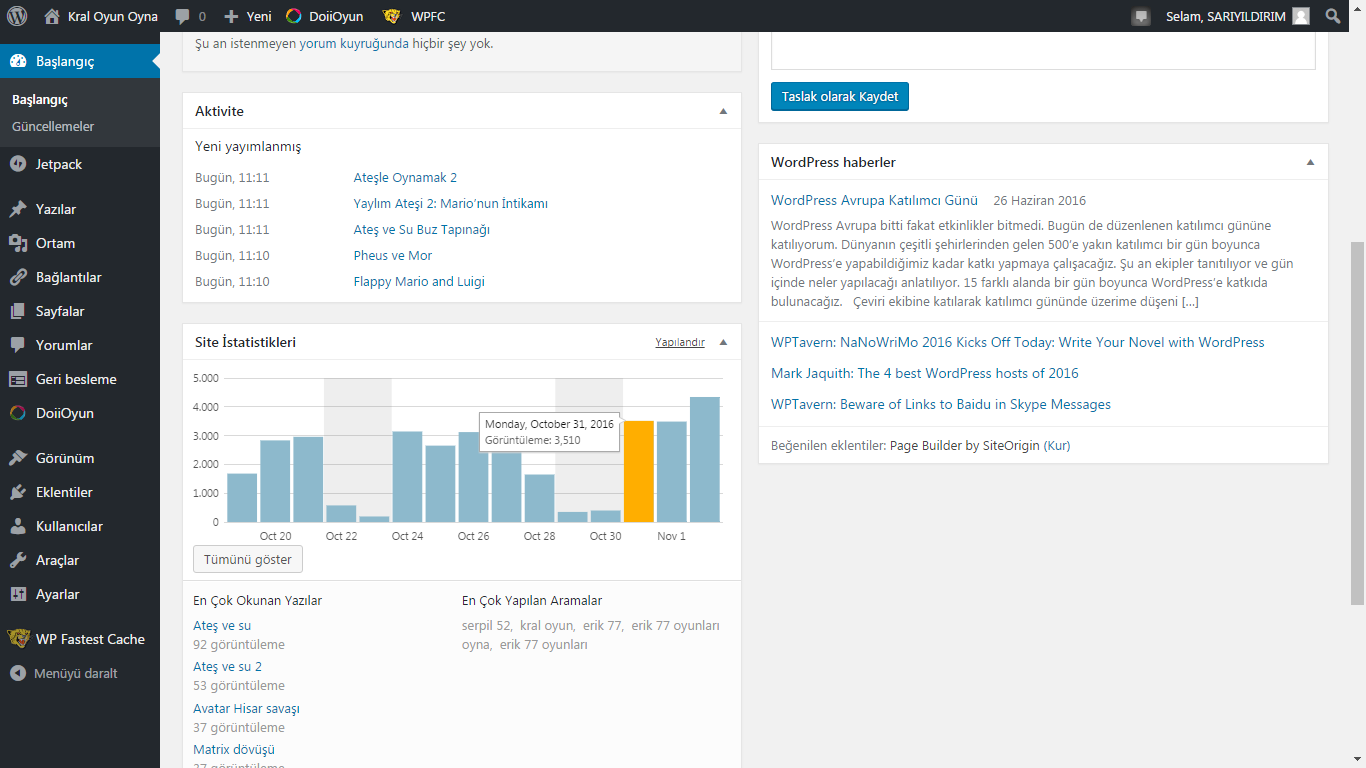1366x768 pixels.
Task: Open the Güncellemeler submenu item
Action: (53, 127)
